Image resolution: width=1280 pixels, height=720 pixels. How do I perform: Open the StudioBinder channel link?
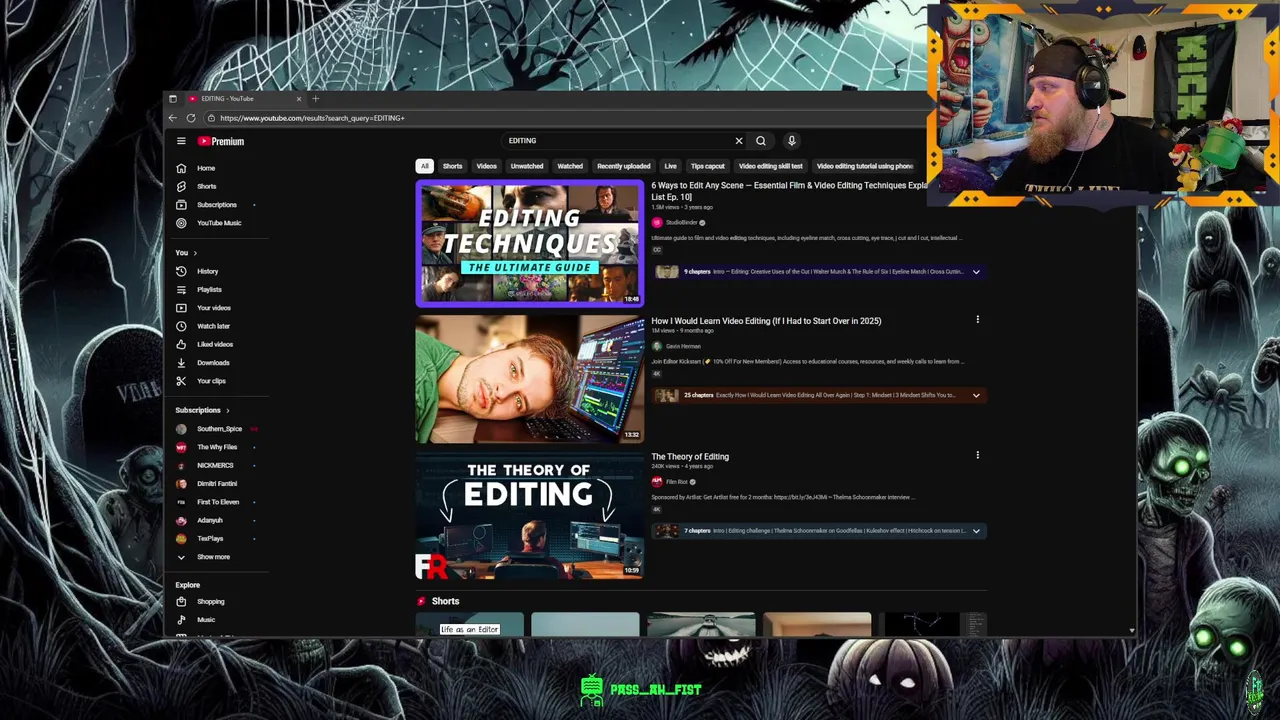(x=681, y=223)
